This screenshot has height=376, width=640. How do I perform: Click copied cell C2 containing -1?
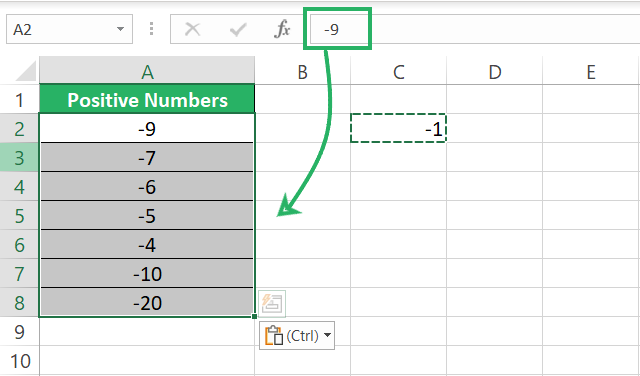coord(398,128)
